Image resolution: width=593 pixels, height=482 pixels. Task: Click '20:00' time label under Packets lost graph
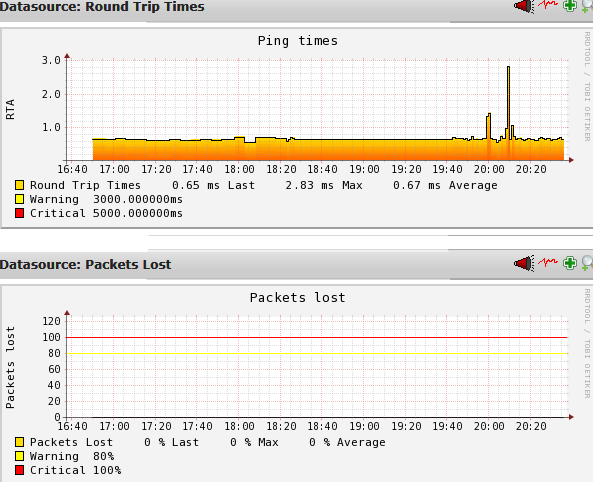pyautogui.click(x=489, y=426)
